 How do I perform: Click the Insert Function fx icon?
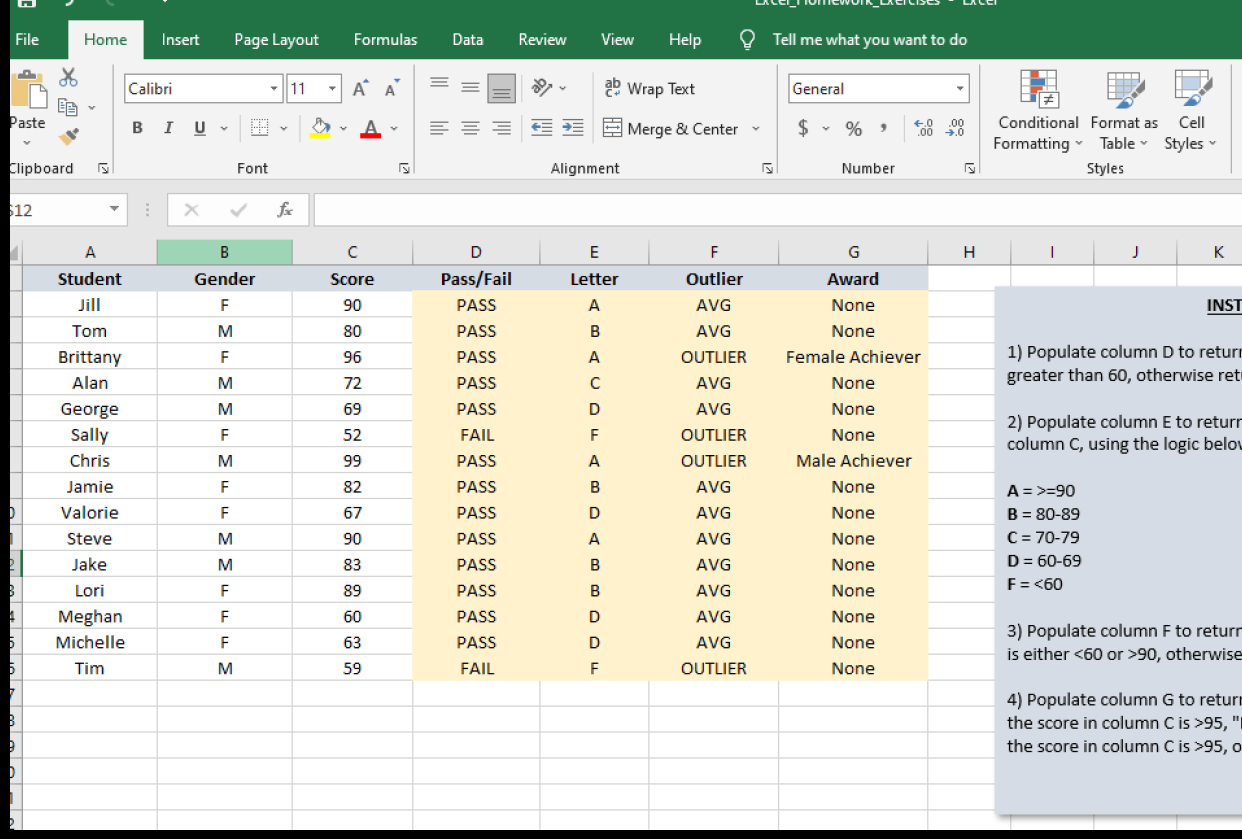click(x=285, y=210)
